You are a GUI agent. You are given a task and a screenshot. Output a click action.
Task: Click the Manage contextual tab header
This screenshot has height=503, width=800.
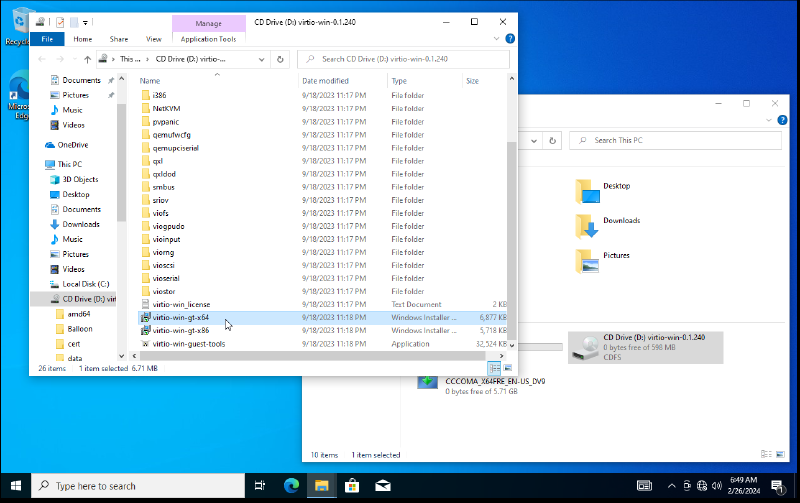click(x=209, y=23)
